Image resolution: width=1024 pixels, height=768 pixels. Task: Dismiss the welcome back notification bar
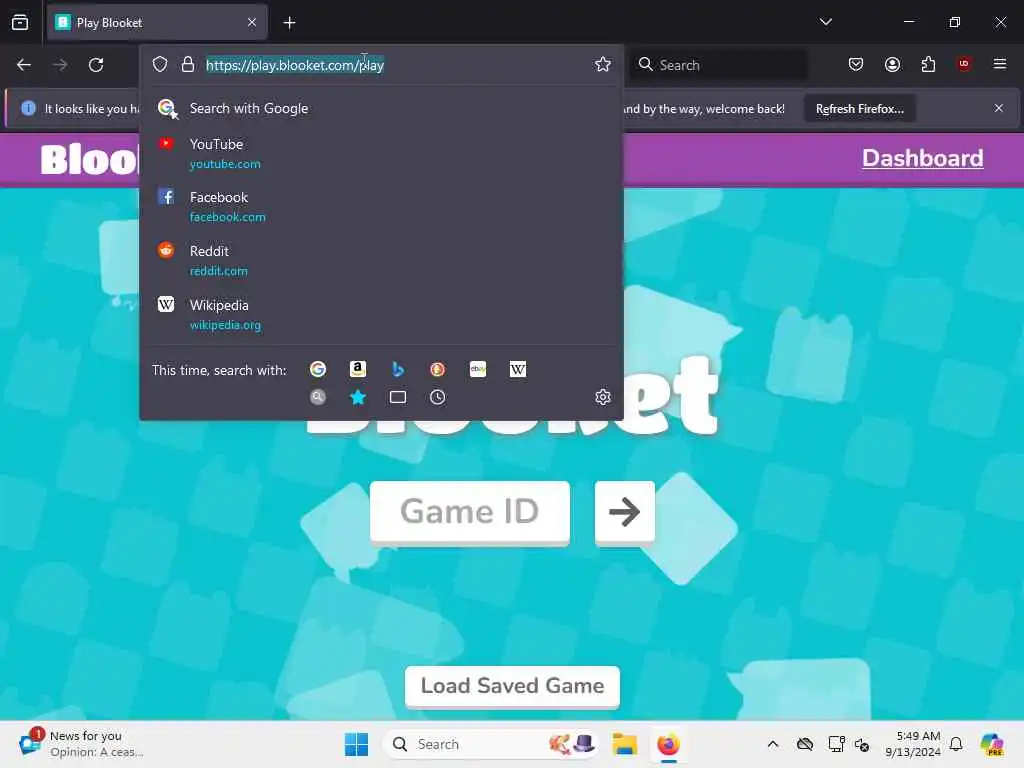point(999,108)
